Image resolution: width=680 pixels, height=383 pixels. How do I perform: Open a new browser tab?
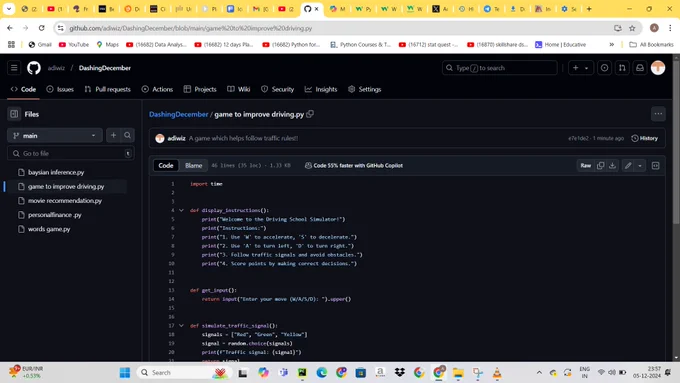[x=589, y=9]
